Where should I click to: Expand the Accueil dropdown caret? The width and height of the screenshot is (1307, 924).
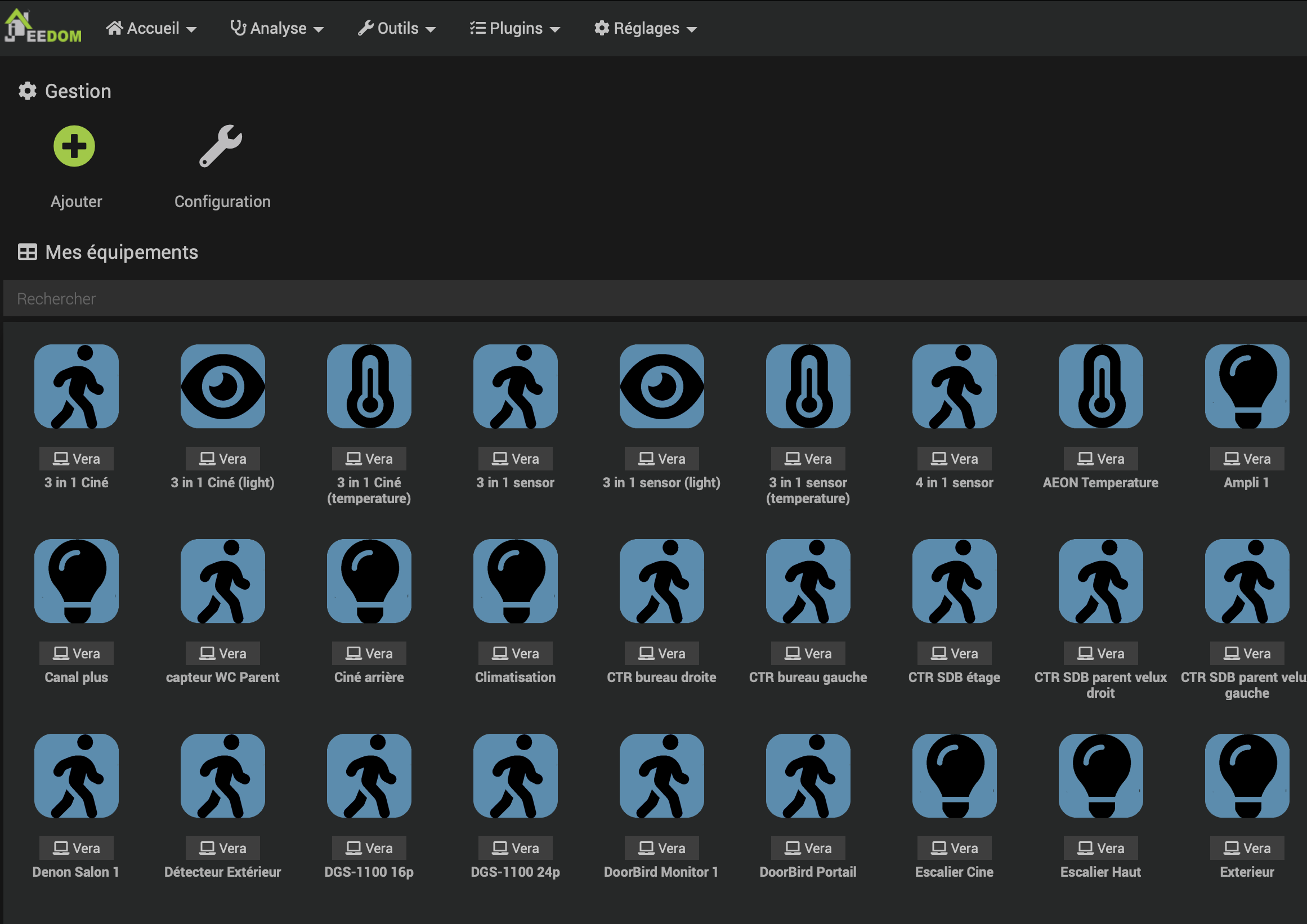coord(191,30)
